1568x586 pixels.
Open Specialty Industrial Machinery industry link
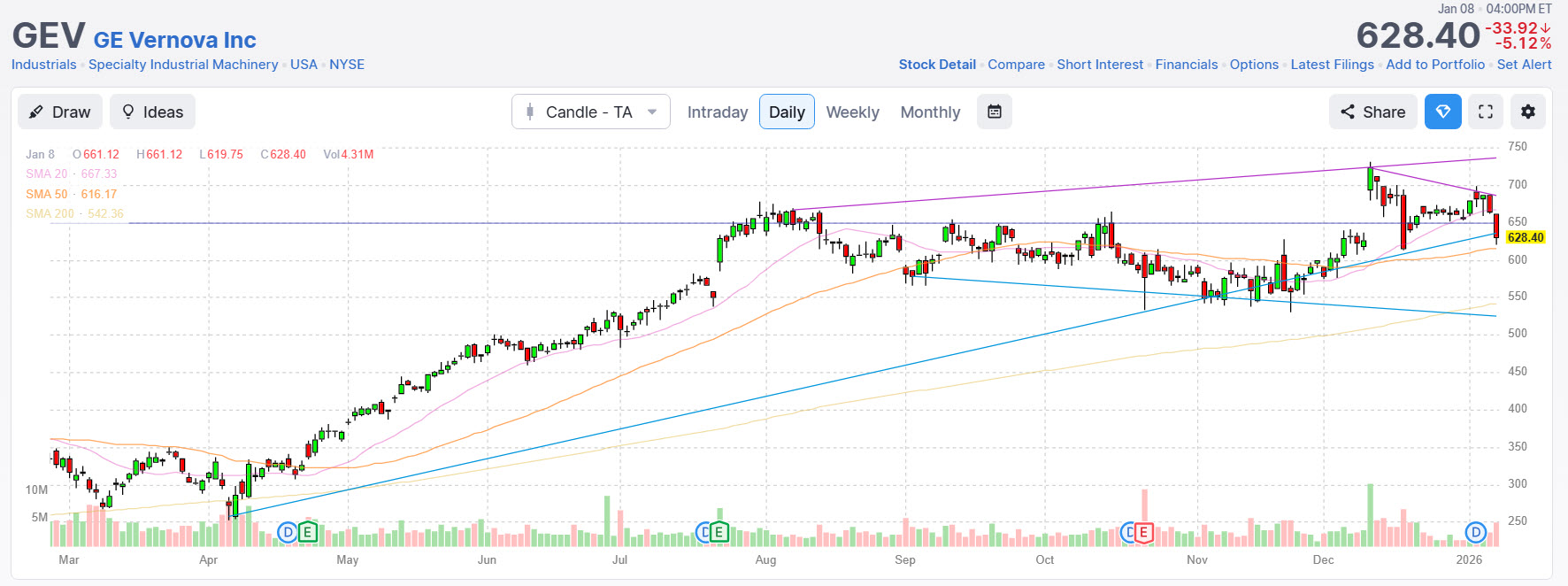point(183,65)
